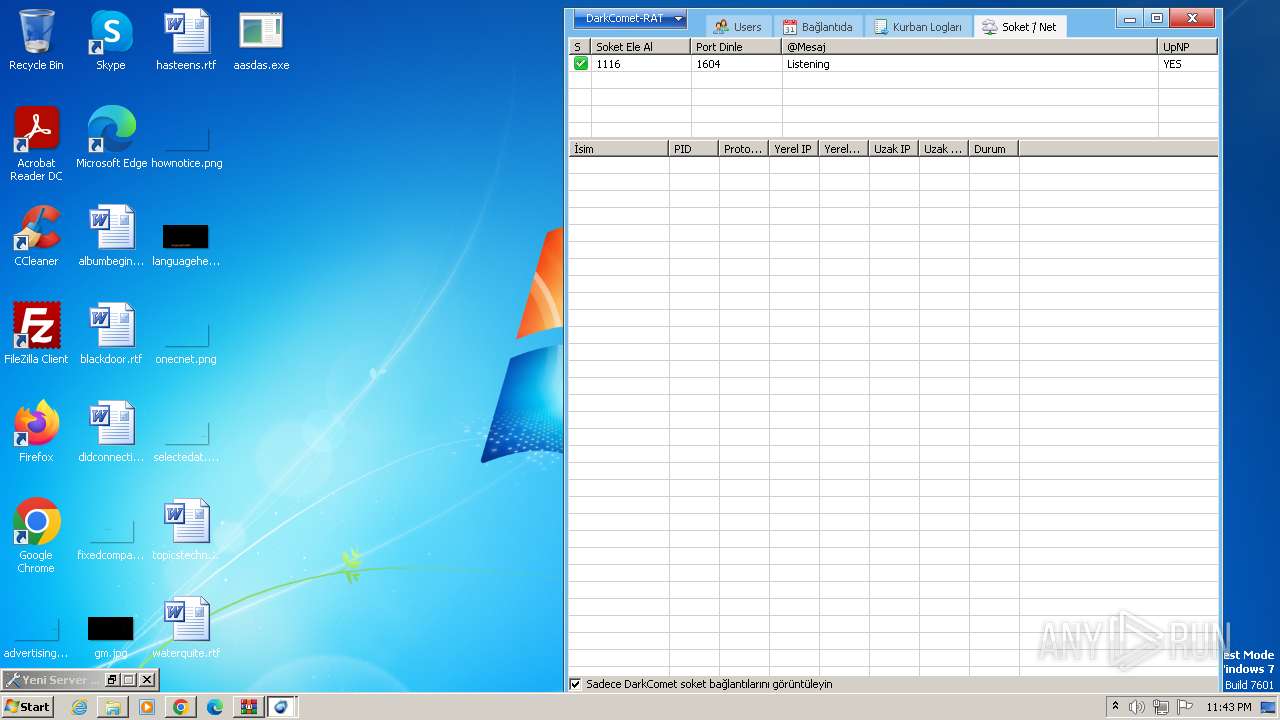Sort by Soket Ele Al column
This screenshot has height=720, width=1280.
coord(641,47)
